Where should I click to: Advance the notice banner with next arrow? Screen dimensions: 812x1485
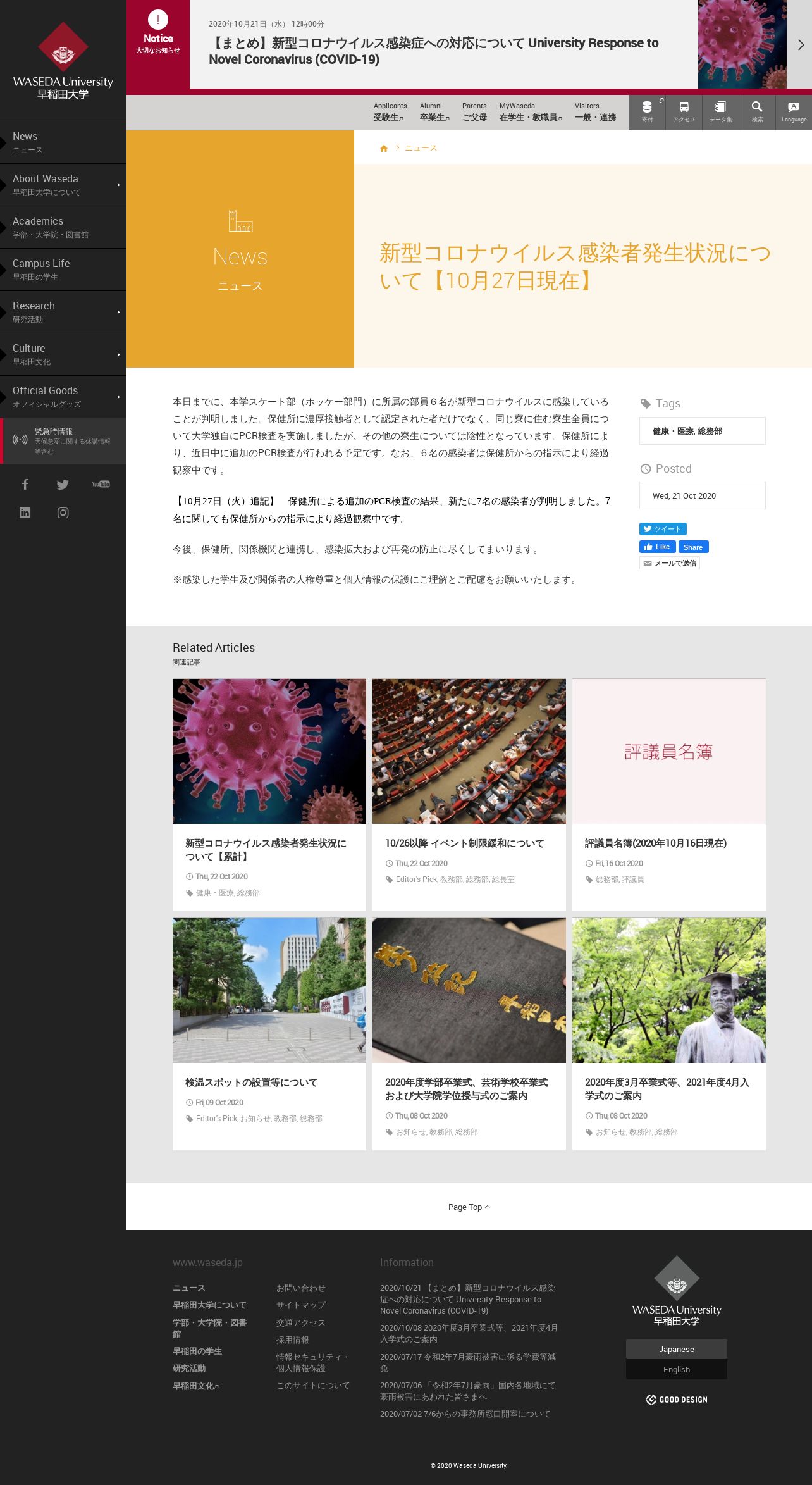point(800,44)
